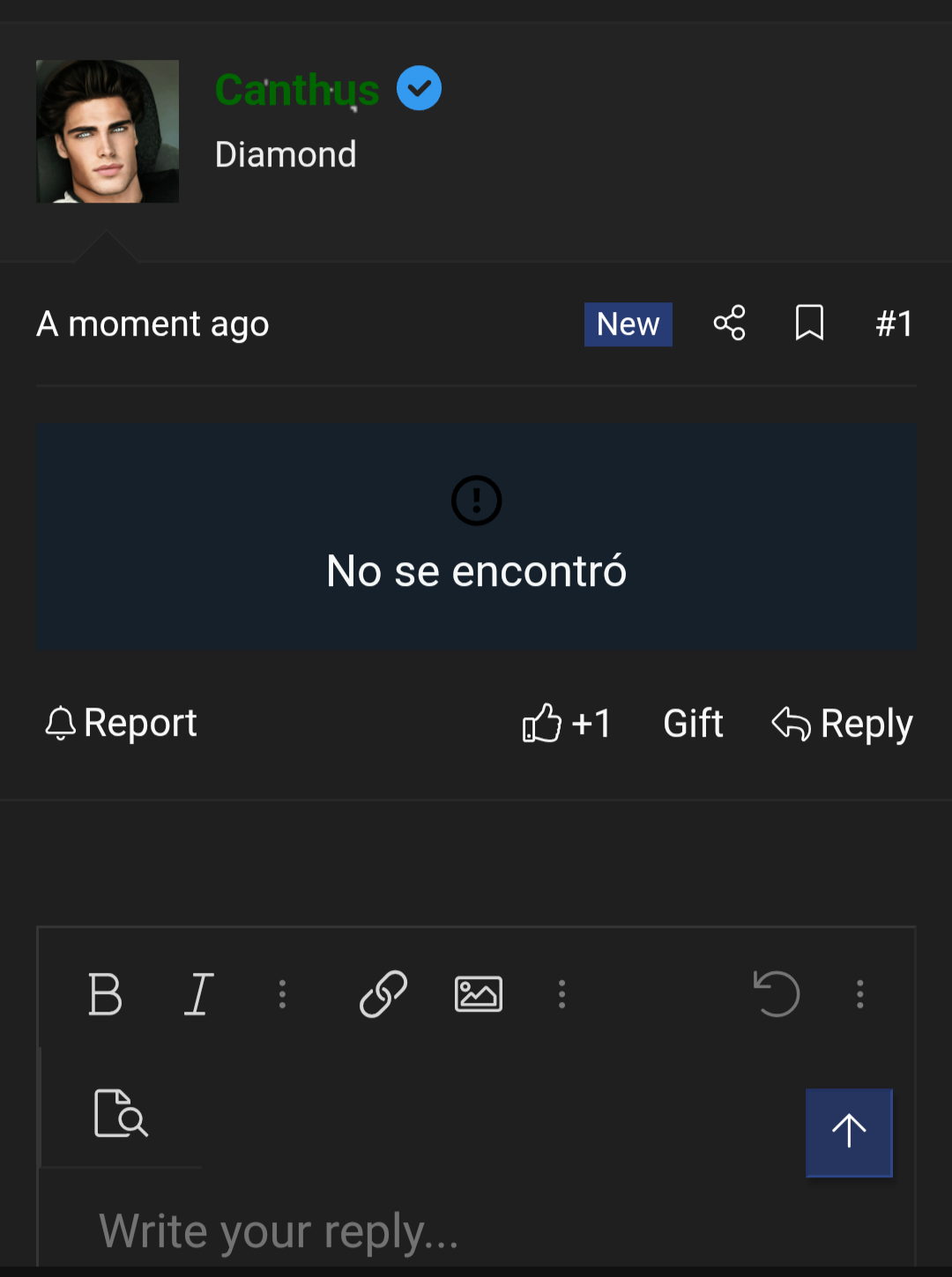The image size is (952, 1277).
Task: Open the share options via share icon
Action: pyautogui.click(x=729, y=323)
